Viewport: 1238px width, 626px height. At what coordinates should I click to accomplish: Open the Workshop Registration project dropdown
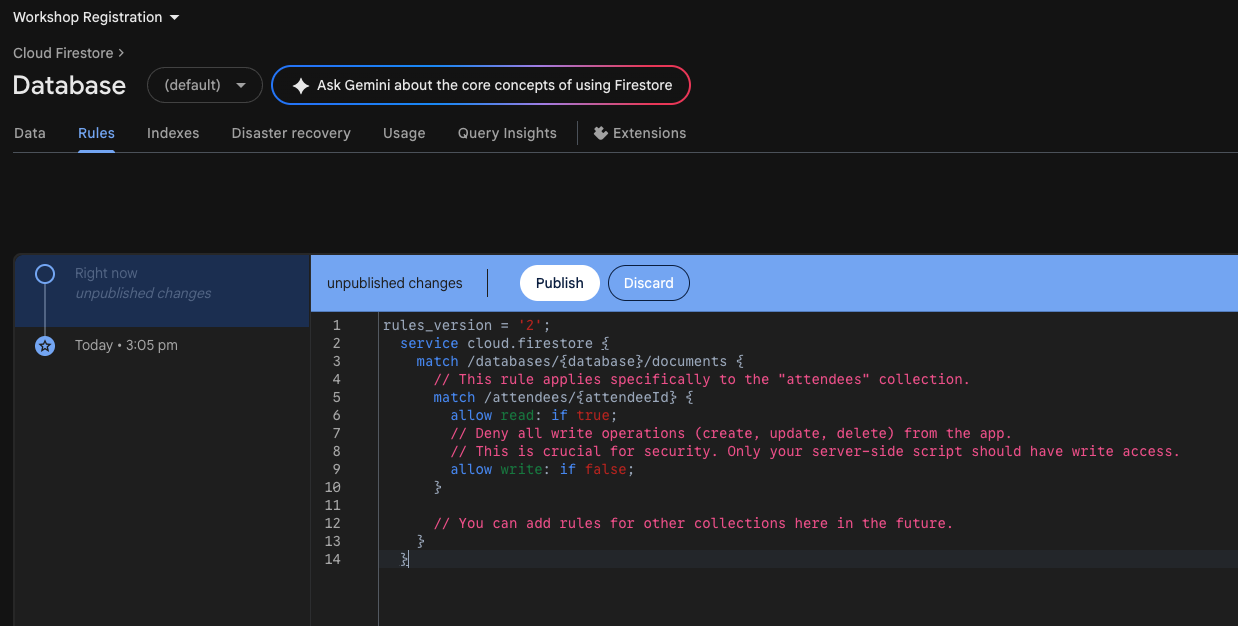pyautogui.click(x=96, y=17)
